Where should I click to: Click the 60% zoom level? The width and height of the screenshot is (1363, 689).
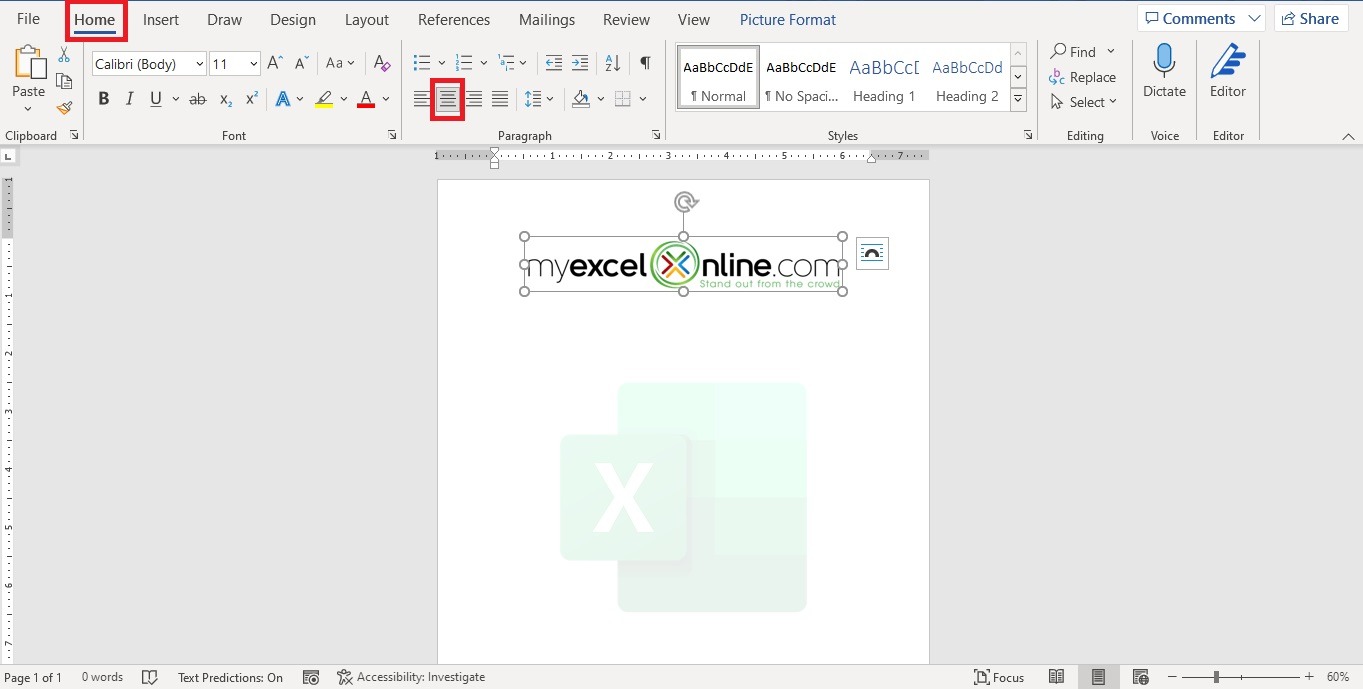click(x=1338, y=677)
